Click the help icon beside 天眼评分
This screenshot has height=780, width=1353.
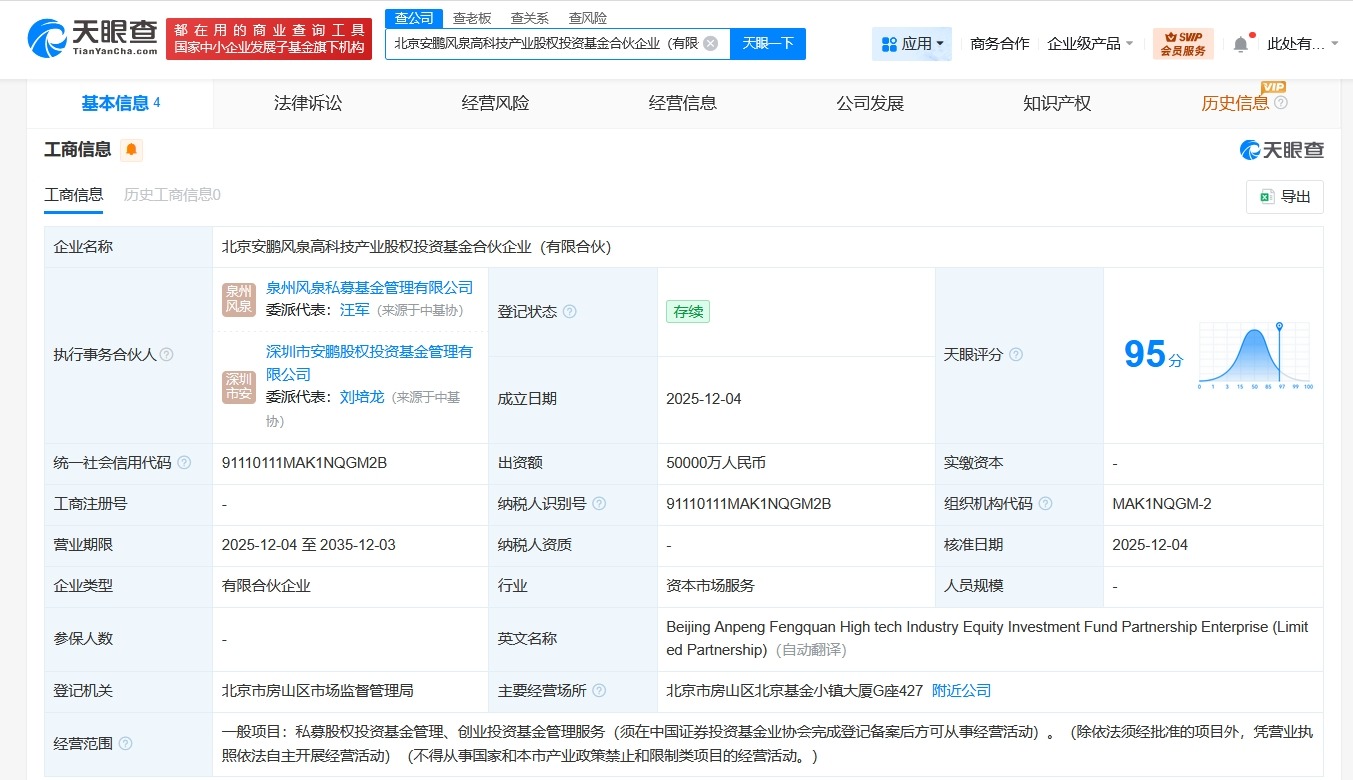(1016, 354)
